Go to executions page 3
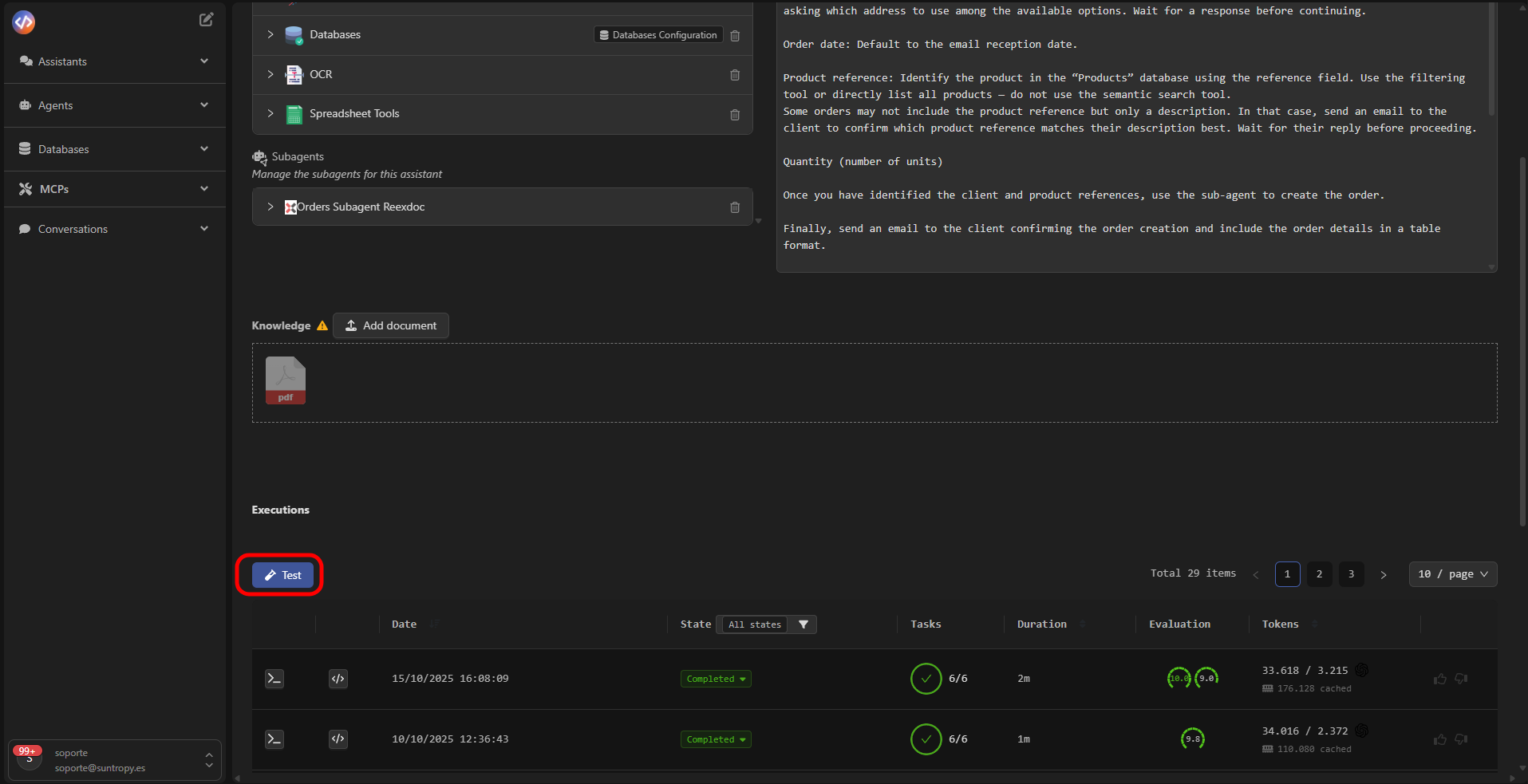1528x784 pixels. (1351, 574)
